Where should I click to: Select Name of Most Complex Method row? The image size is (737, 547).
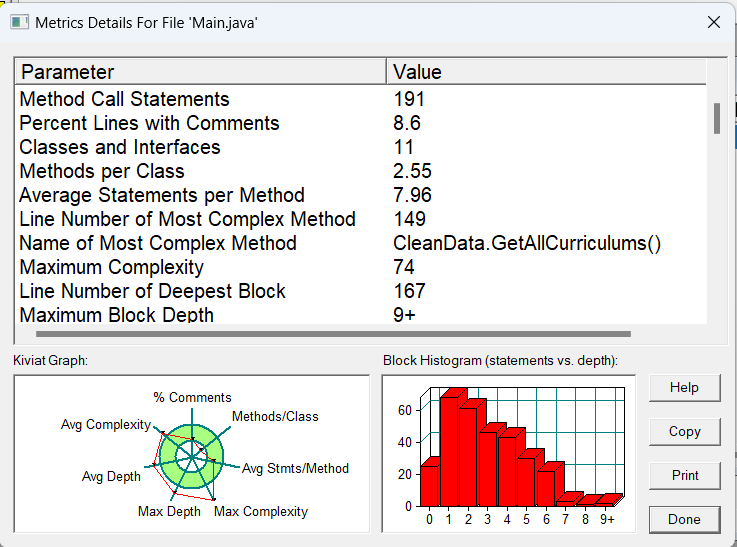158,243
